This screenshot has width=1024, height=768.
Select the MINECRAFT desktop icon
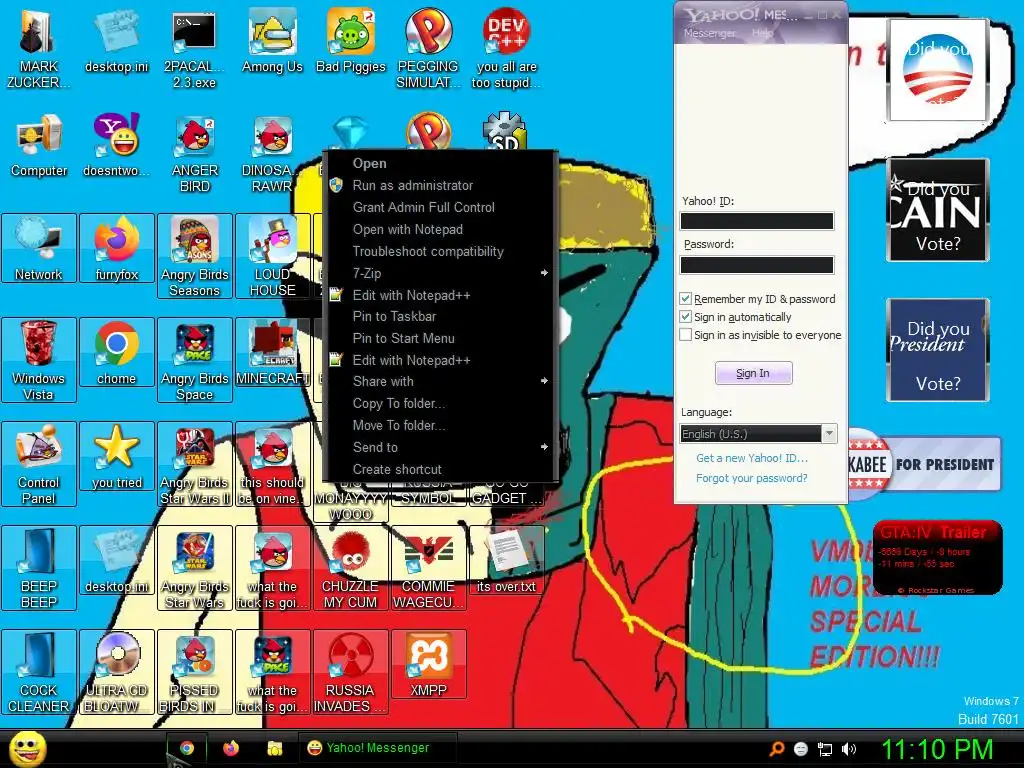click(x=272, y=353)
